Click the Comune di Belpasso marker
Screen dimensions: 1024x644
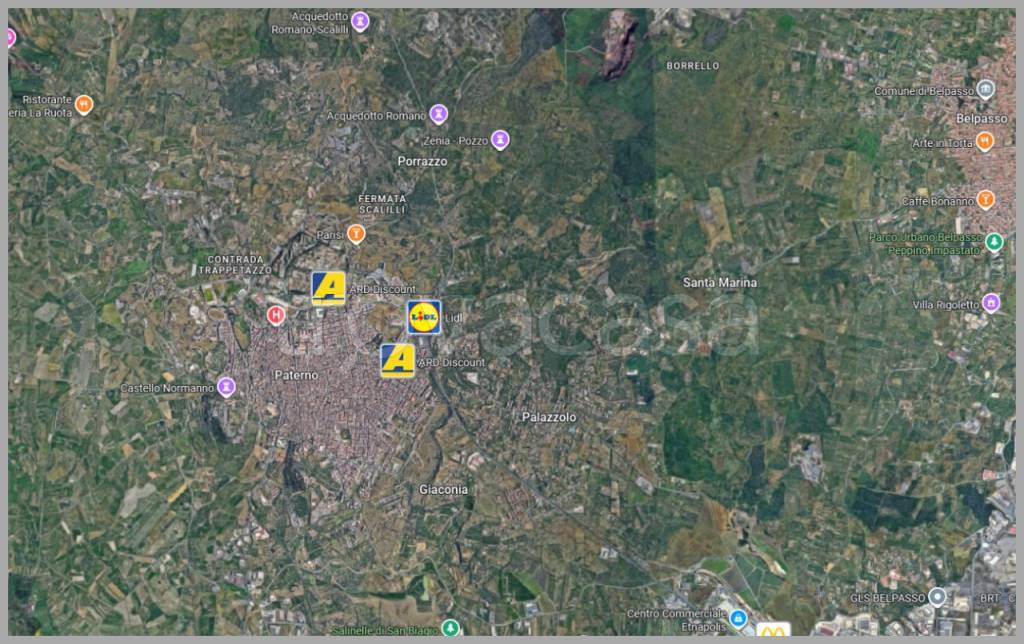(985, 90)
